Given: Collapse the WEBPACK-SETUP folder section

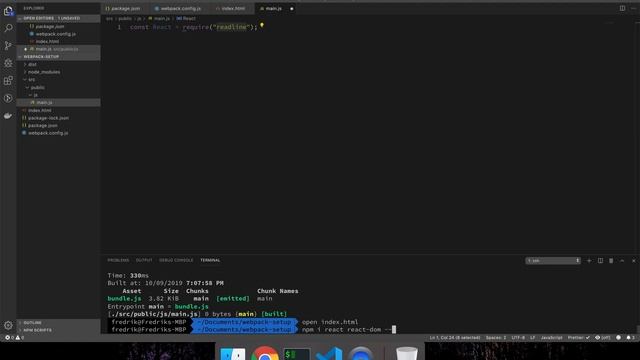Looking at the screenshot, I should [x=58, y=57].
